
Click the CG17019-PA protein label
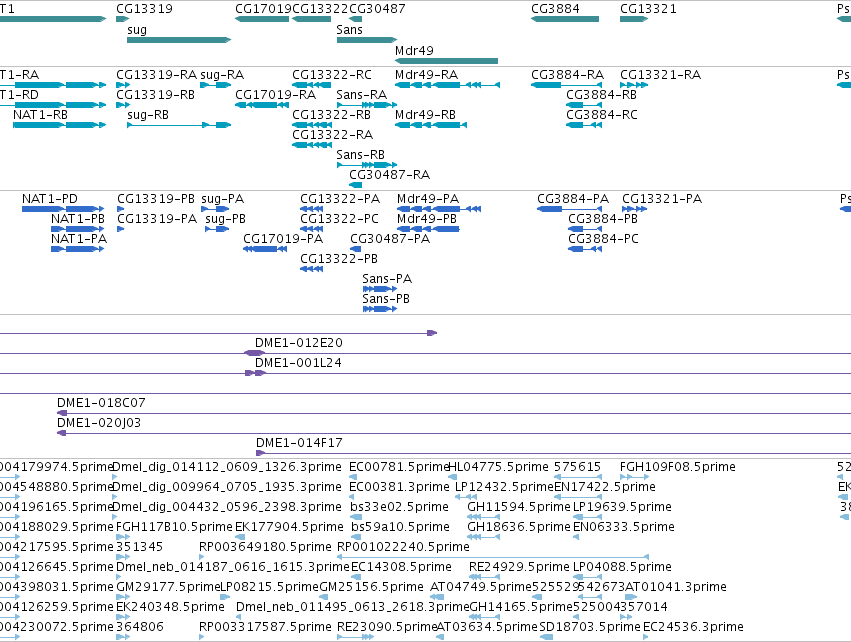283,239
